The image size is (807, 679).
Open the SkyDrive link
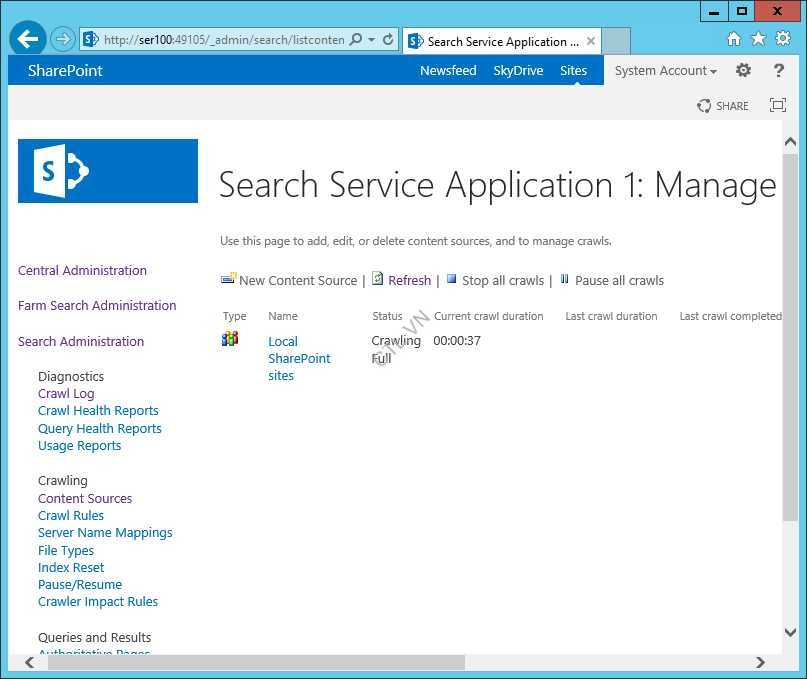pos(518,71)
